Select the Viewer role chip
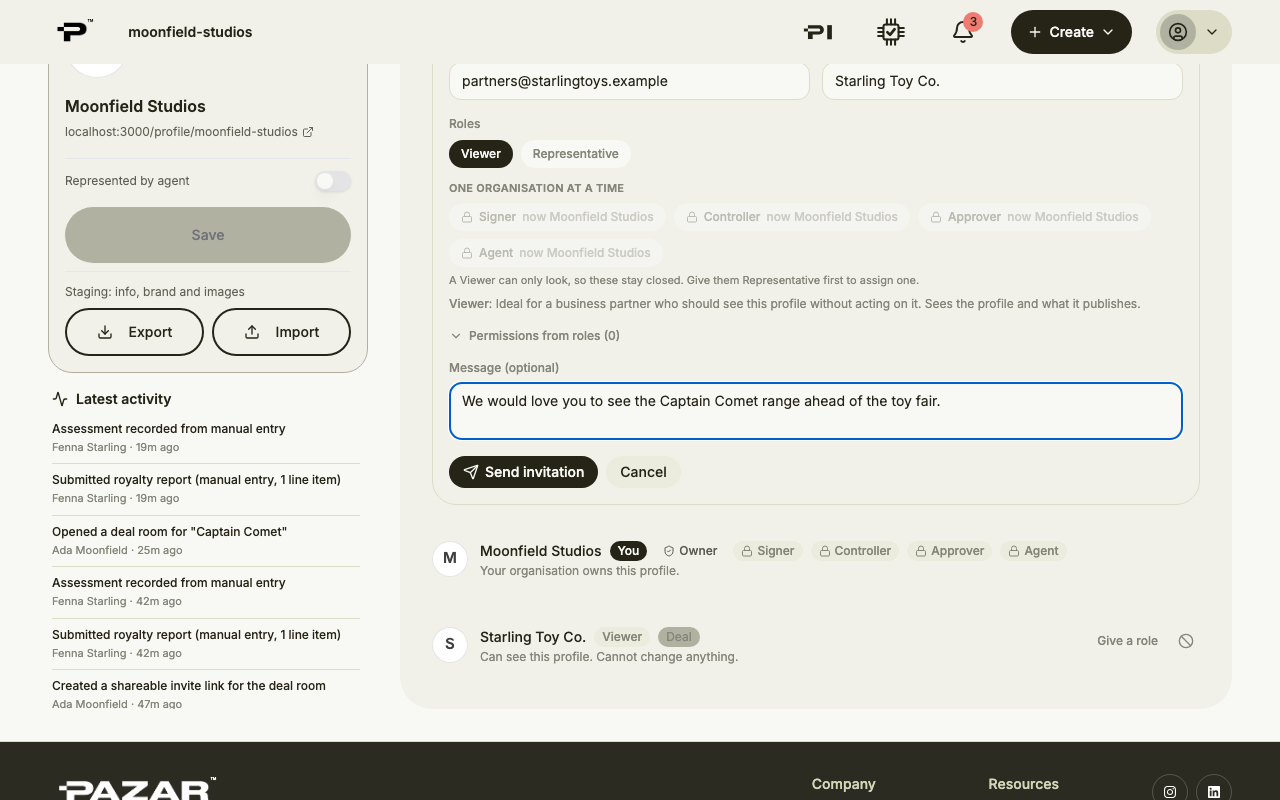Viewport: 1280px width, 800px height. click(x=481, y=154)
